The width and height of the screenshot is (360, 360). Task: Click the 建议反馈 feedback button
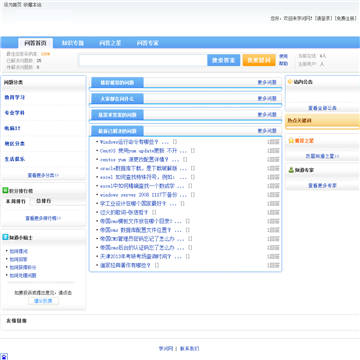tap(43, 301)
